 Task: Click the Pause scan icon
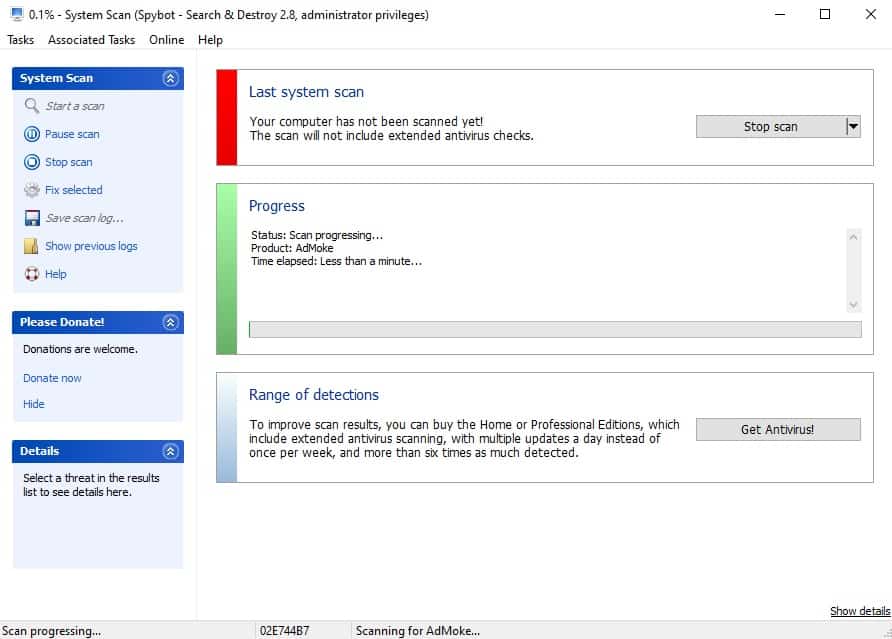[32, 134]
